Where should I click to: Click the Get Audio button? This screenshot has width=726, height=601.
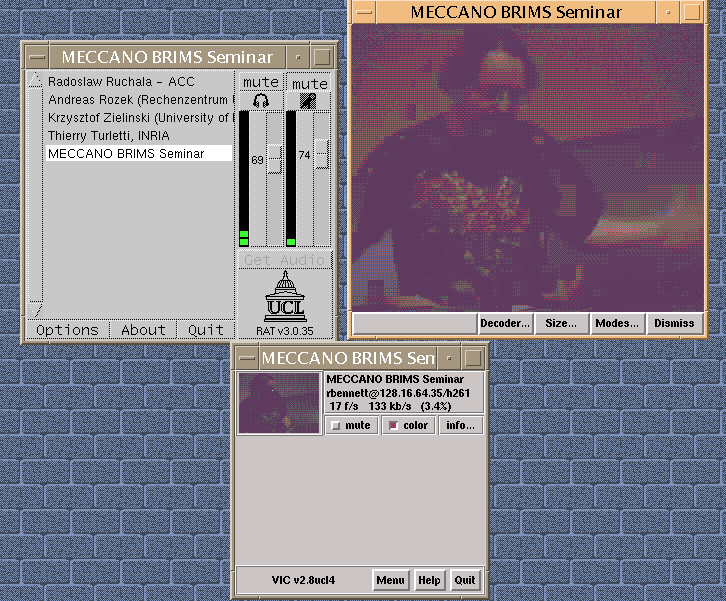[285, 260]
